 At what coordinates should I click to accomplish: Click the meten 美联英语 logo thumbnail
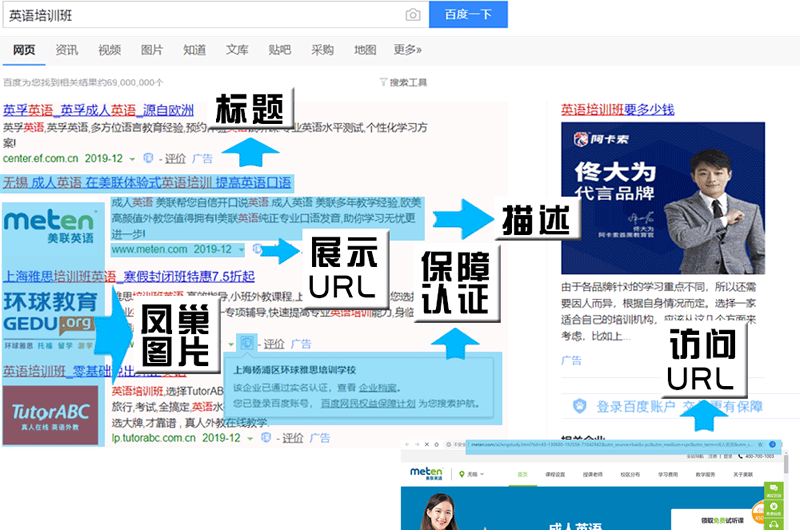(49, 228)
